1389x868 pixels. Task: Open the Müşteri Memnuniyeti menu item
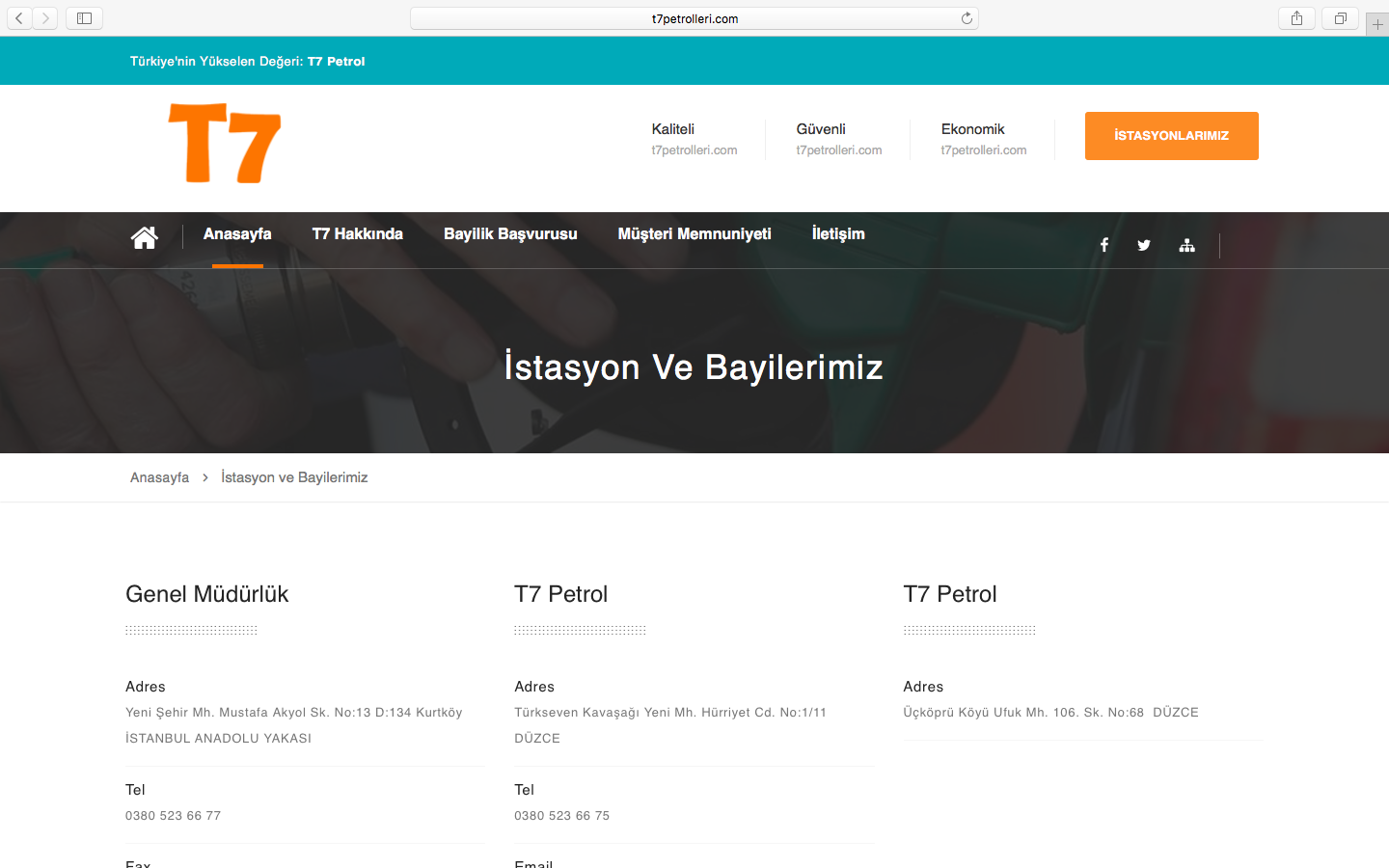tap(694, 234)
